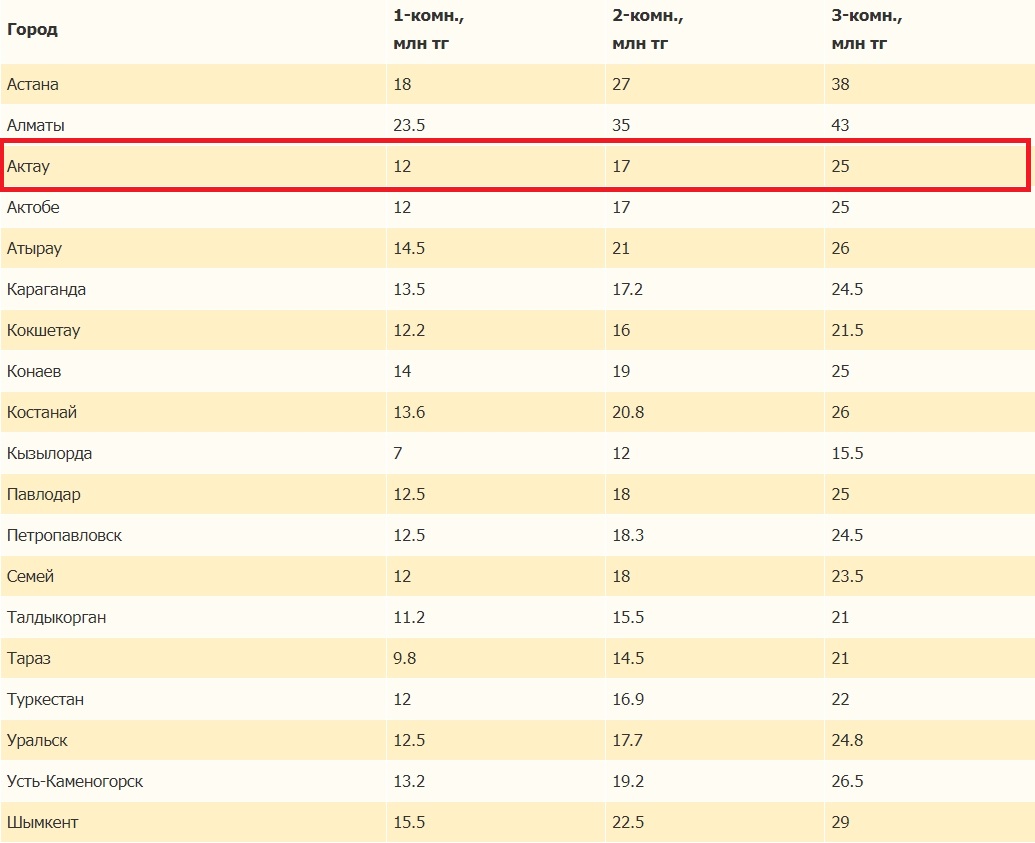Click Тараз 1-room price 9.8

coord(406,658)
